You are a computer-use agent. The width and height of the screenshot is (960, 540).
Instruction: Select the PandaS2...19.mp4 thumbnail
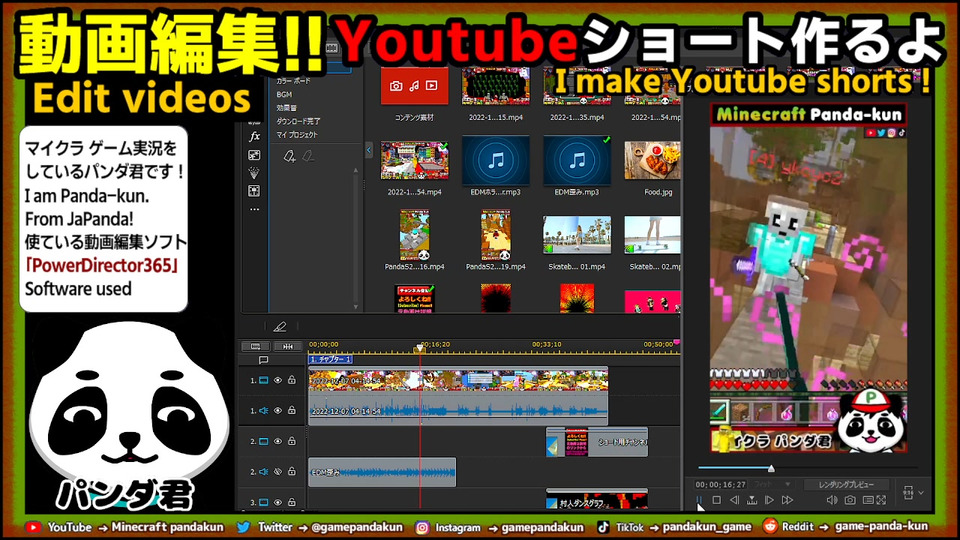pos(496,235)
